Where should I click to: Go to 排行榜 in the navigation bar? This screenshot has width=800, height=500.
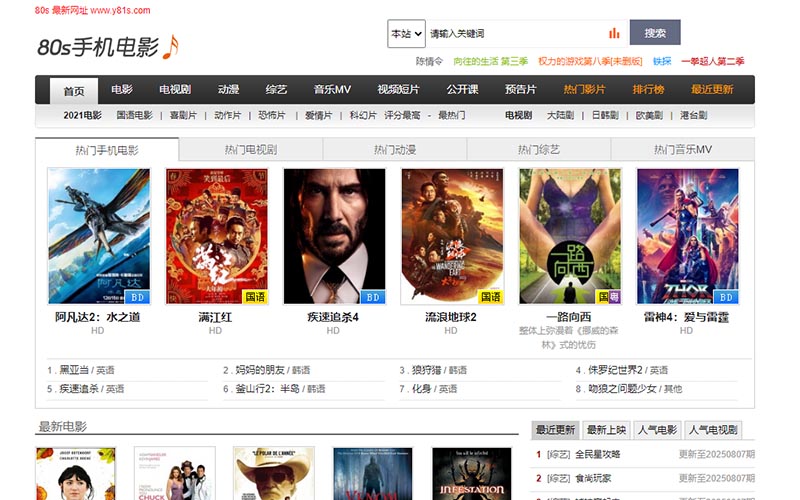tap(648, 89)
